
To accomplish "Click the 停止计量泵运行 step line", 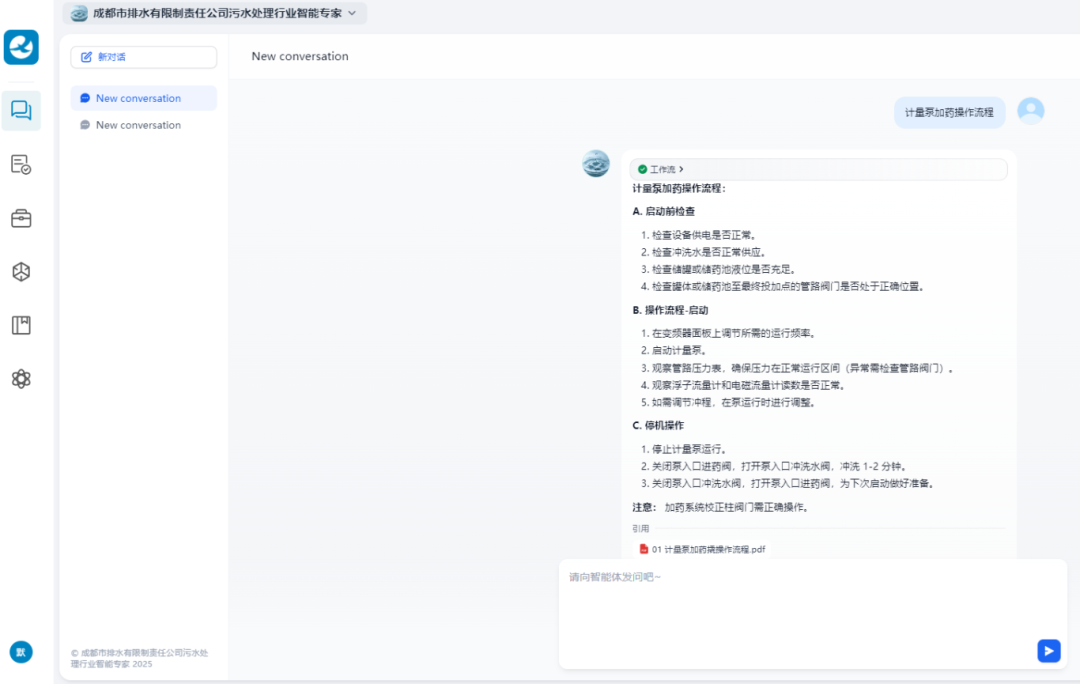I will coord(683,449).
